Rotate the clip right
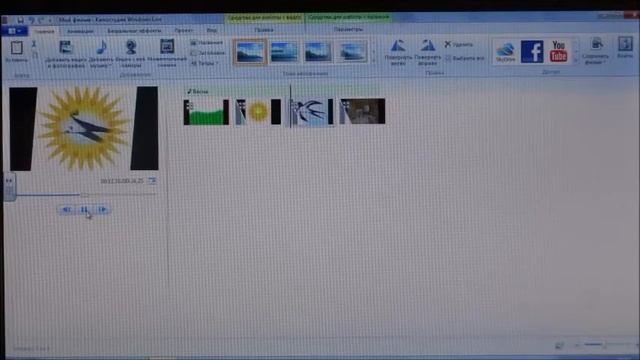The image size is (640, 360). pos(427,52)
